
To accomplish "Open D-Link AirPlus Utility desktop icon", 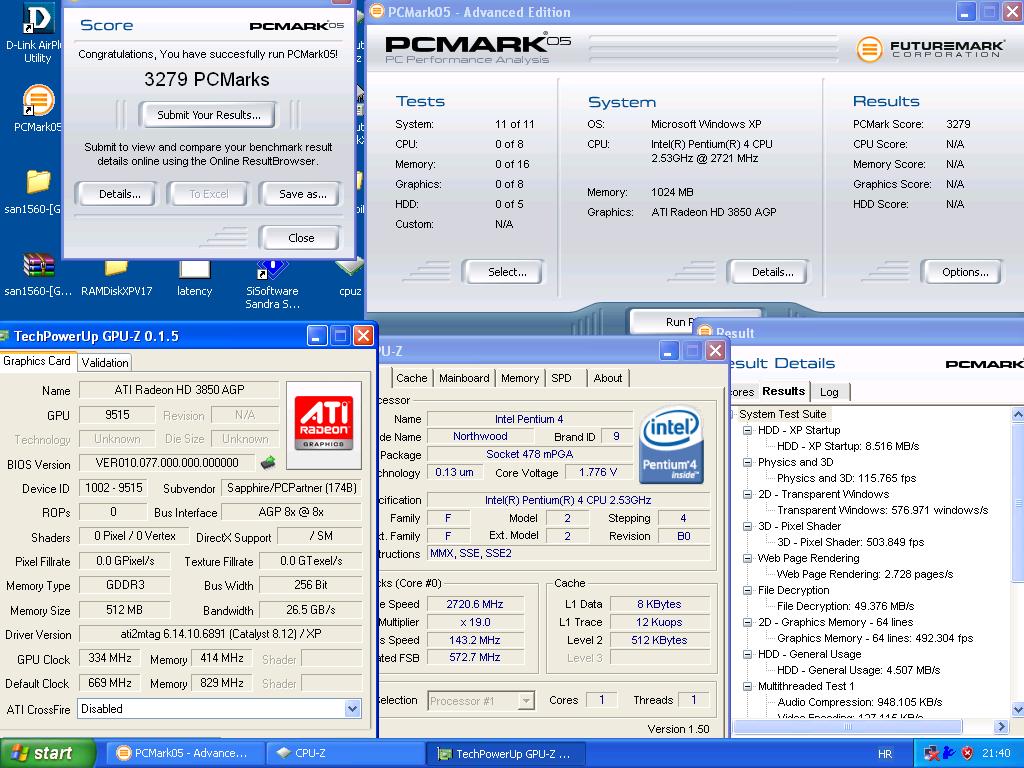I will 37,20.
